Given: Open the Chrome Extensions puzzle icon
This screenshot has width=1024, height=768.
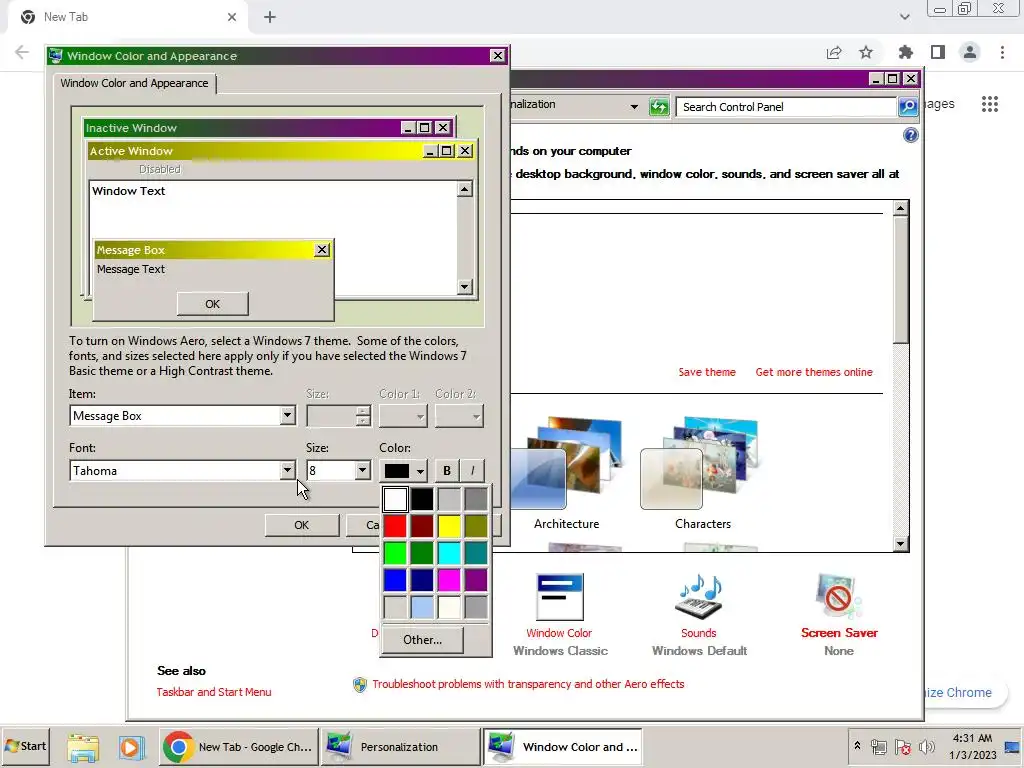Looking at the screenshot, I should point(905,52).
